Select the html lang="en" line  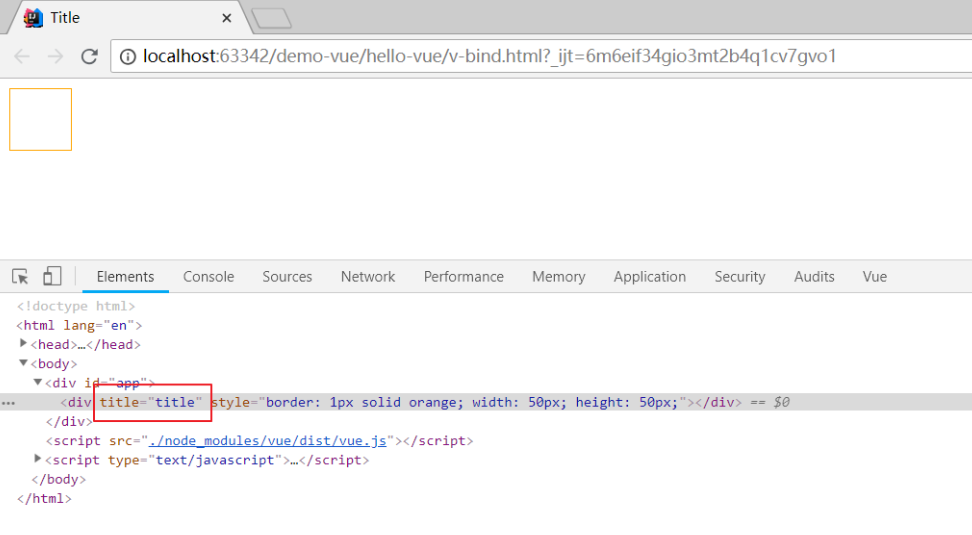click(x=79, y=325)
